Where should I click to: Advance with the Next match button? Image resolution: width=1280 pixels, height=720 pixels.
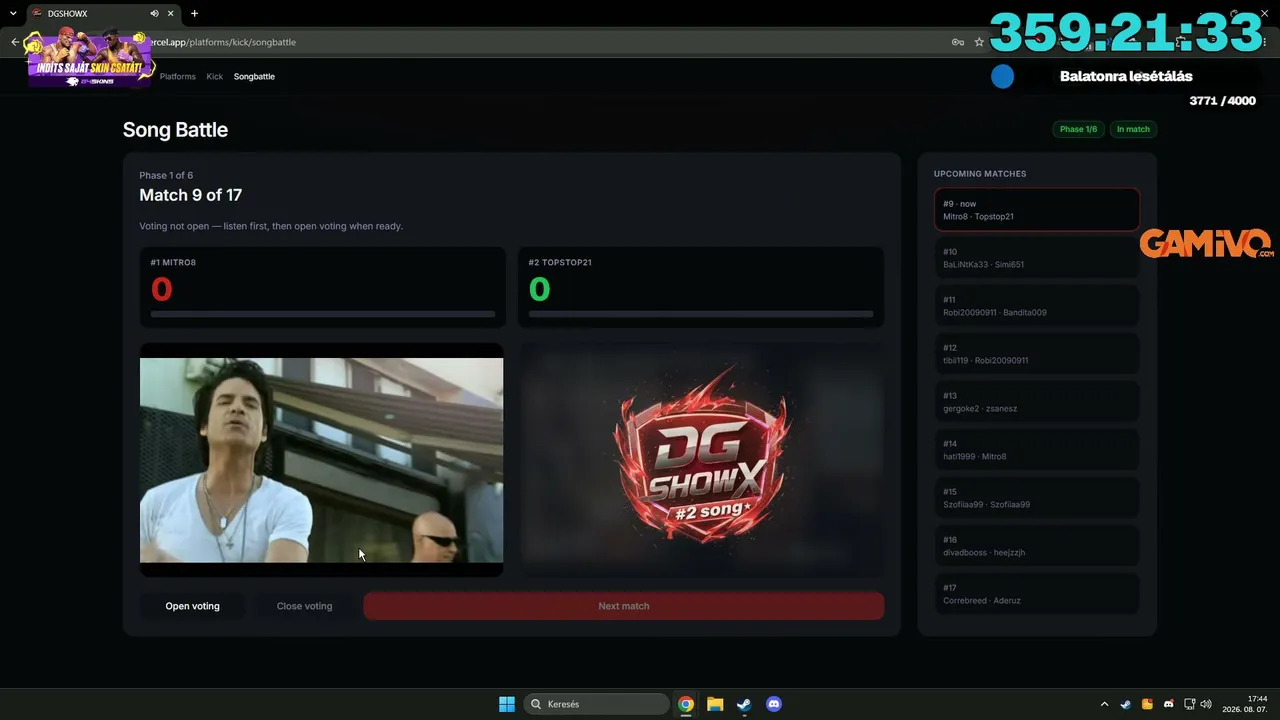click(624, 606)
